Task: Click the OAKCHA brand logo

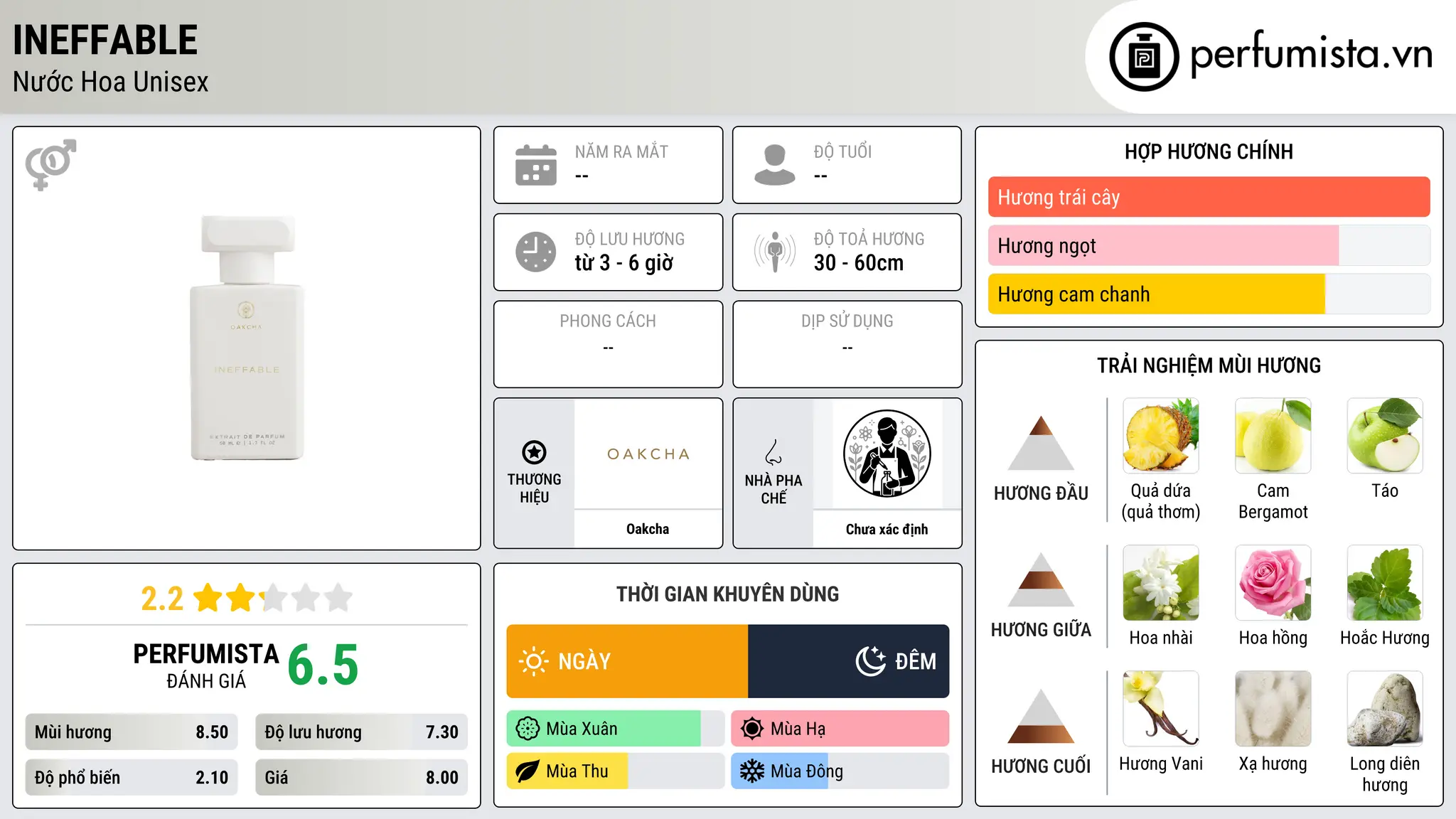Action: click(648, 454)
